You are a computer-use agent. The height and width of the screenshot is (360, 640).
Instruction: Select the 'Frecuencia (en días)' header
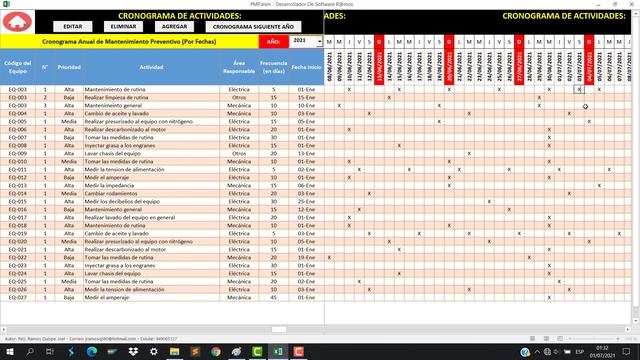pos(273,67)
